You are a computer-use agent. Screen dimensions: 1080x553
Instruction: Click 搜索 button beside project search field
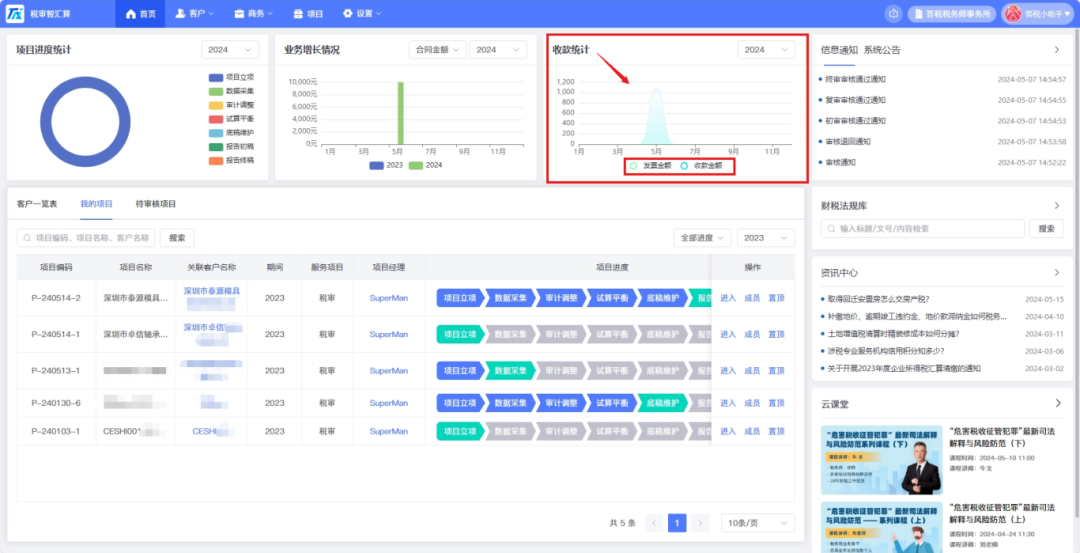[x=177, y=238]
